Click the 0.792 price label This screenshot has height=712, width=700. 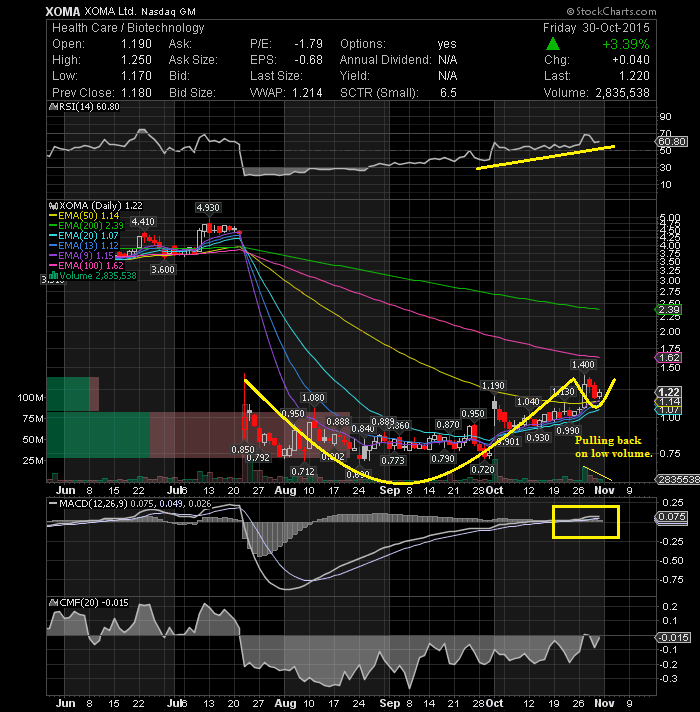[258, 458]
